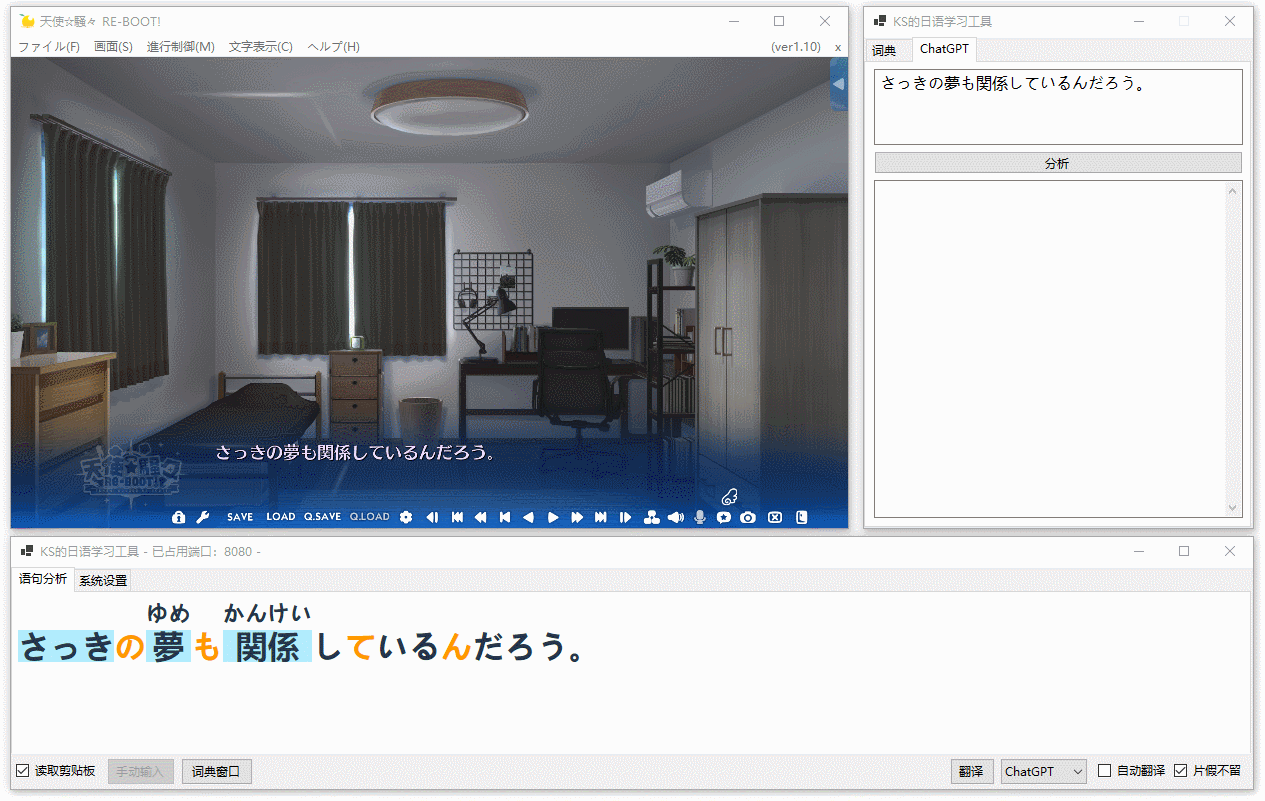Select the 语句分析 tab
Image resolution: width=1265 pixels, height=801 pixels.
[x=43, y=579]
